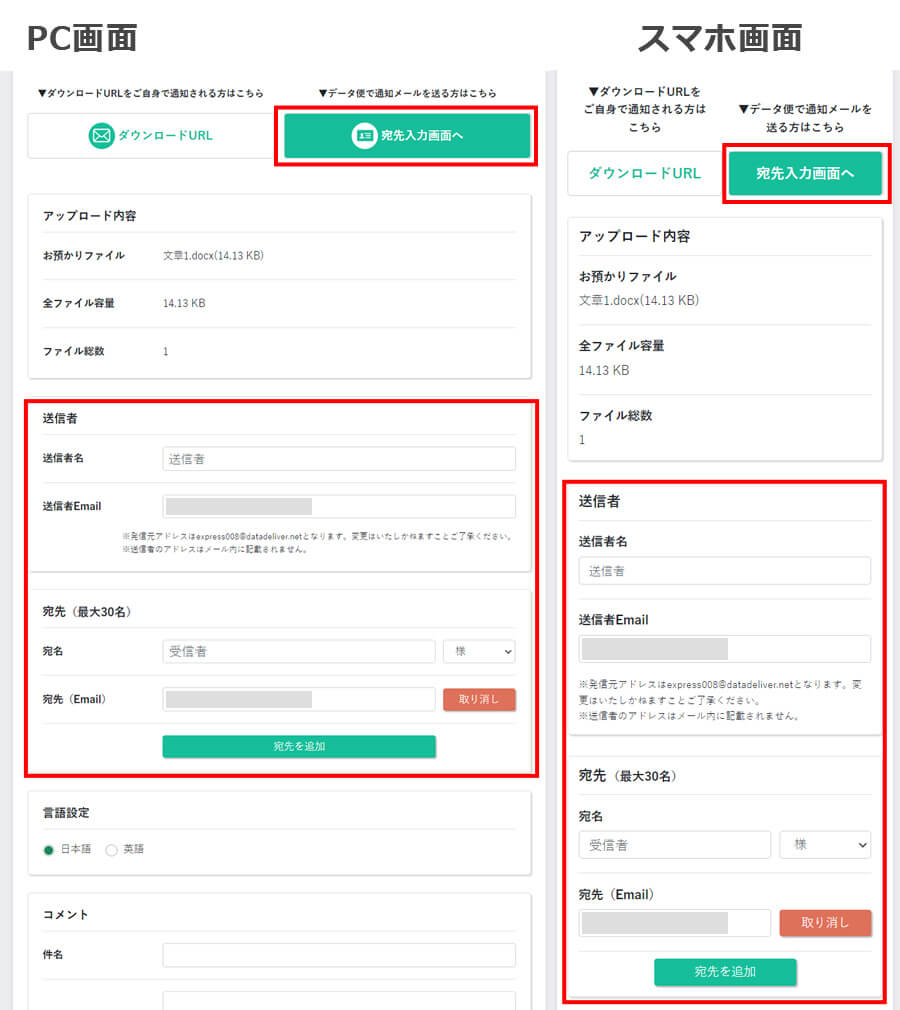The height and width of the screenshot is (1010, 900).
Task: Click the ファイル総数 label in smartphone view
Action: click(615, 415)
